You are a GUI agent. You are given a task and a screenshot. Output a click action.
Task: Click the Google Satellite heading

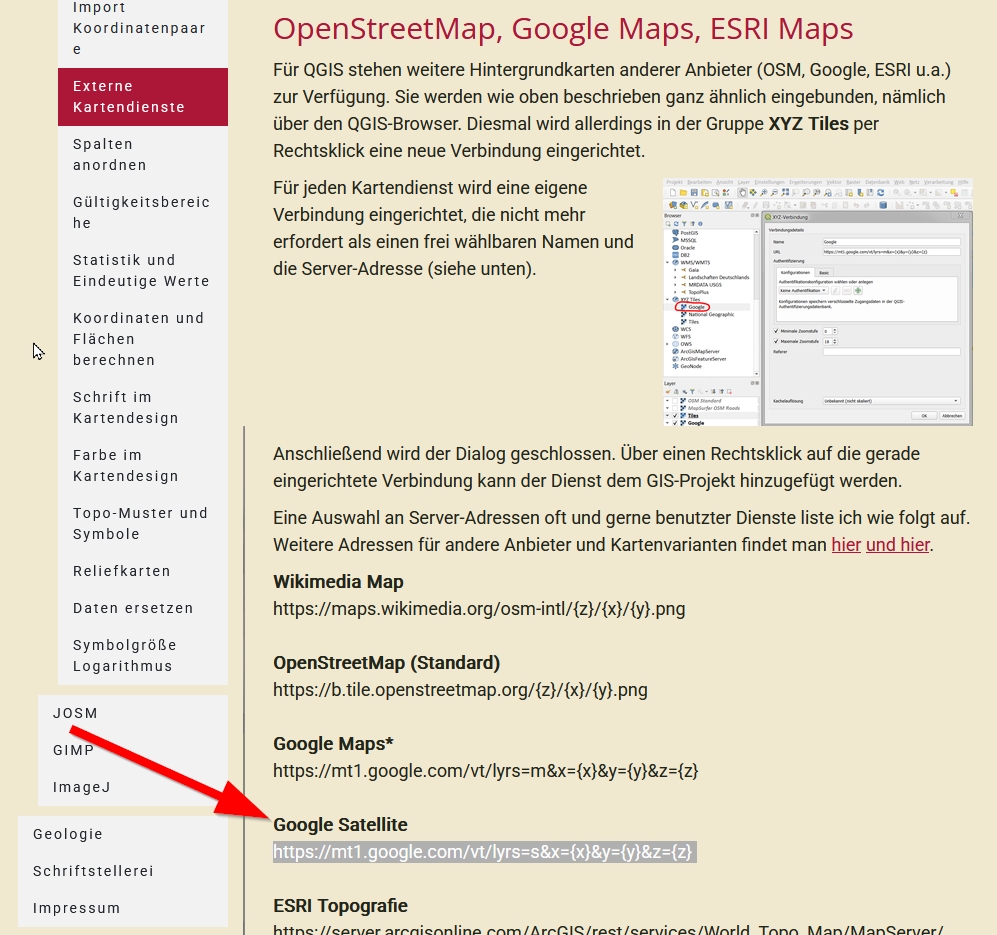pos(340,825)
